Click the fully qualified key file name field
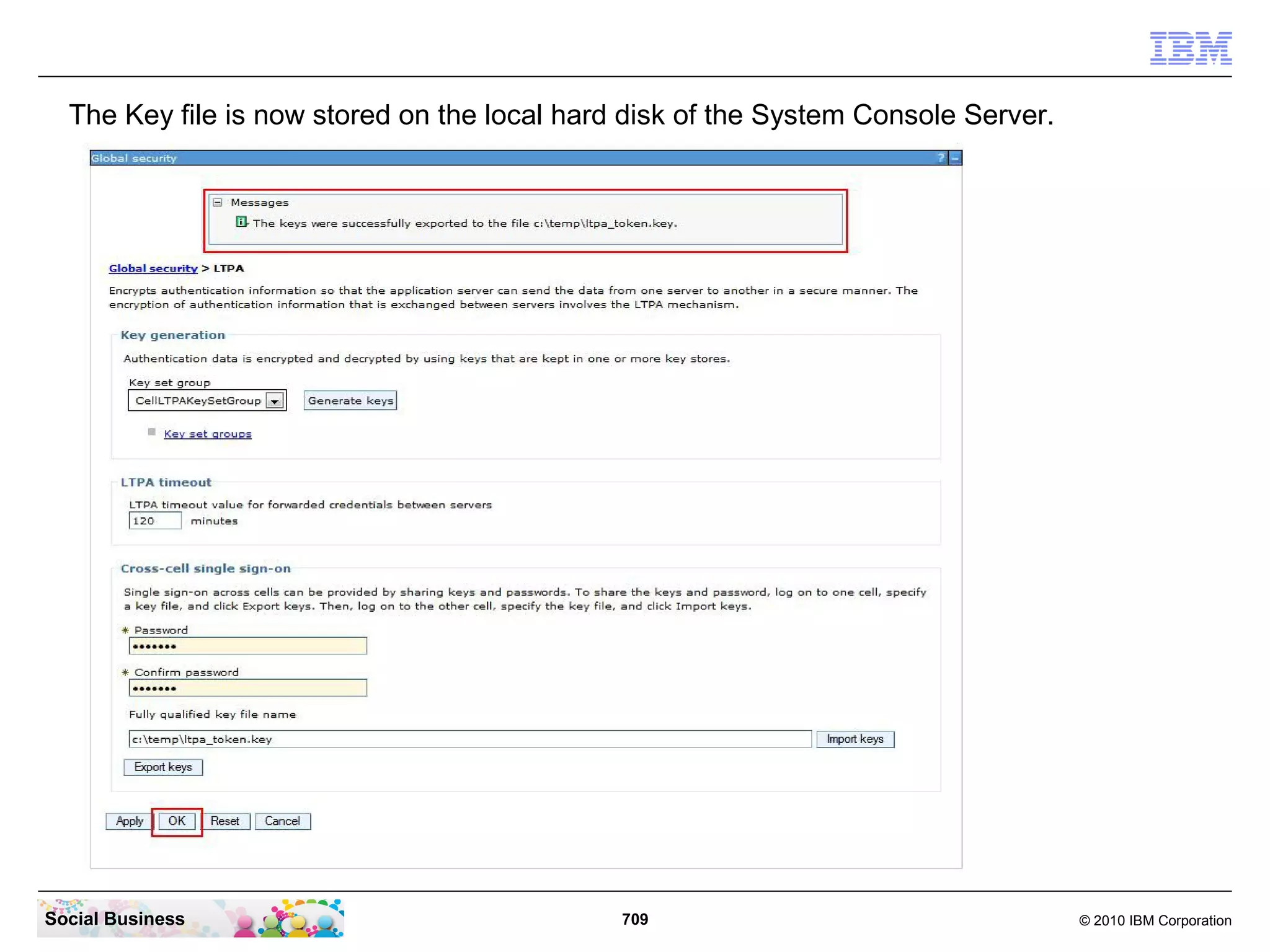Image resolution: width=1270 pixels, height=952 pixels. pyautogui.click(x=470, y=739)
